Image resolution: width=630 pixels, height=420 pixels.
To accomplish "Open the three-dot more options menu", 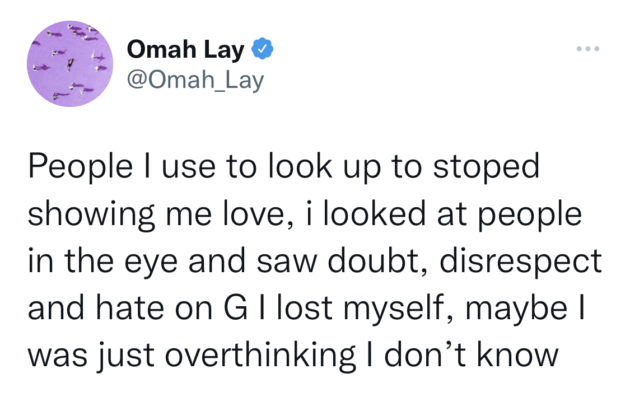I will [588, 49].
